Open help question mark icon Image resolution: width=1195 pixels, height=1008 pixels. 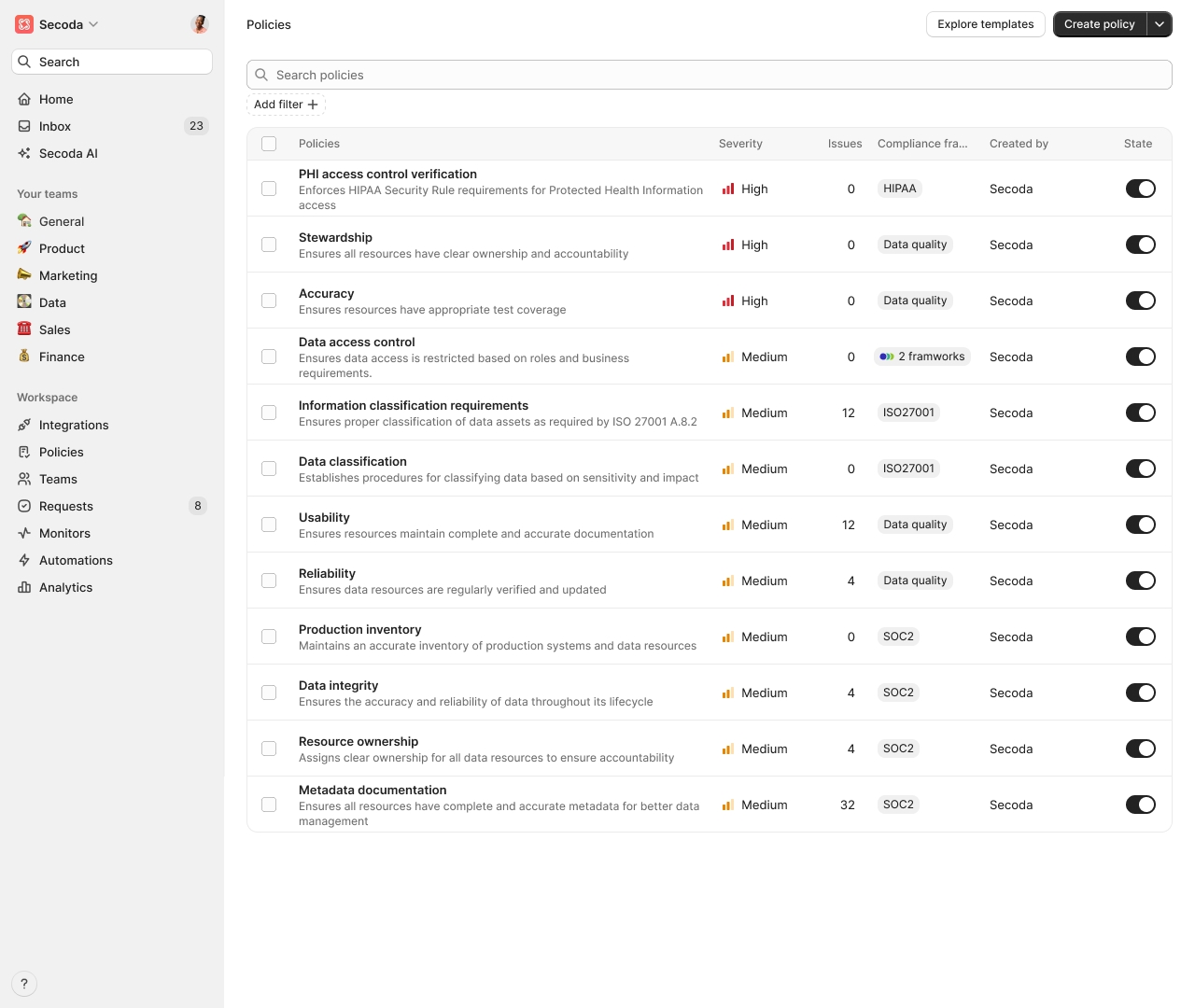point(24,984)
